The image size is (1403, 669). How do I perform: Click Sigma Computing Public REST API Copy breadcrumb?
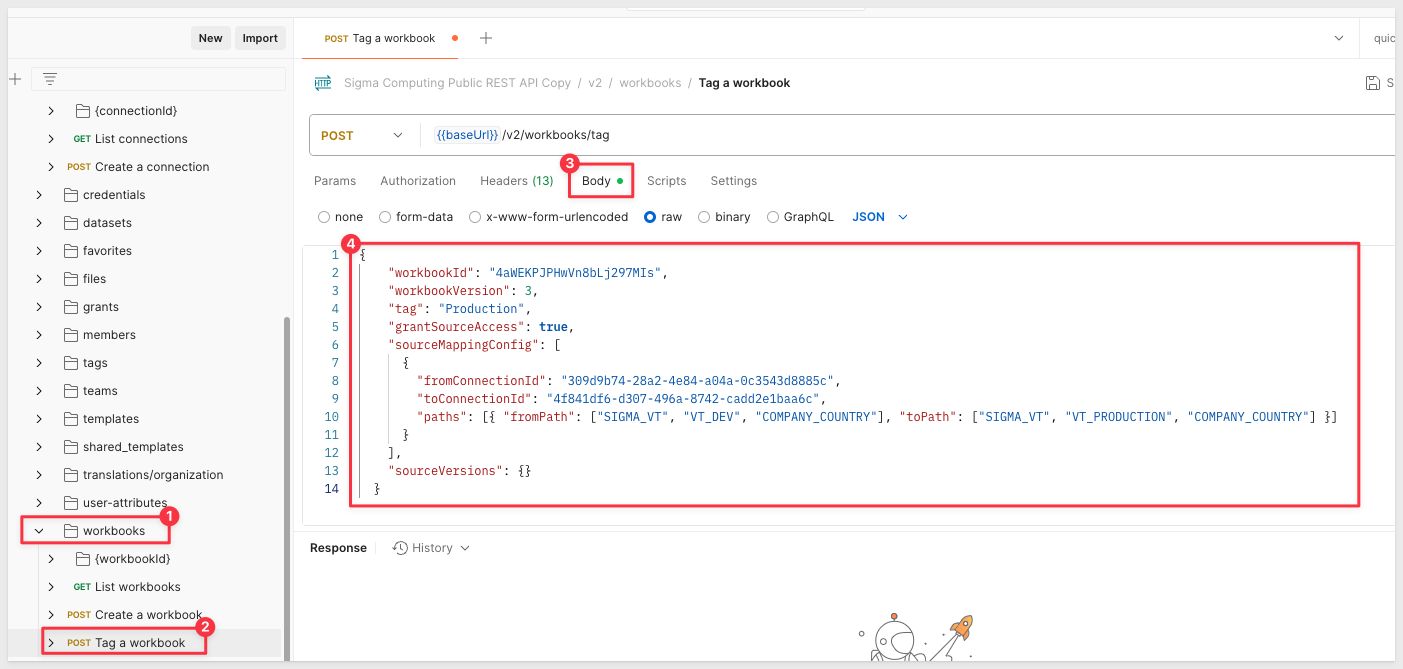(x=457, y=83)
